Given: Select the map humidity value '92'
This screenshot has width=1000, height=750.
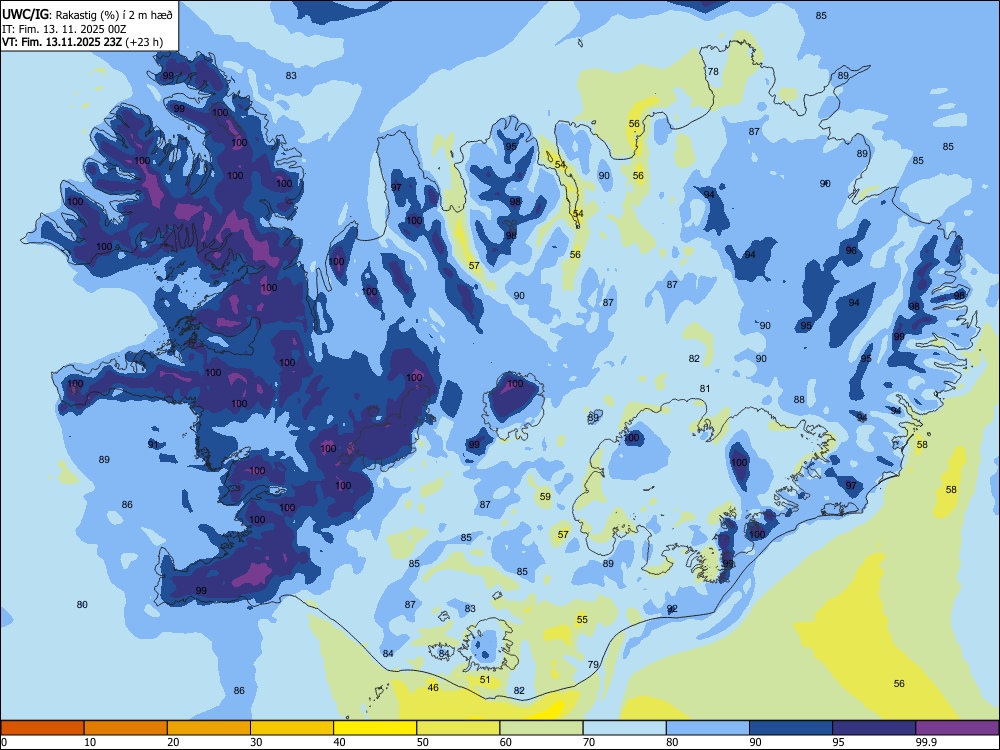Looking at the screenshot, I should pyautogui.click(x=672, y=609).
